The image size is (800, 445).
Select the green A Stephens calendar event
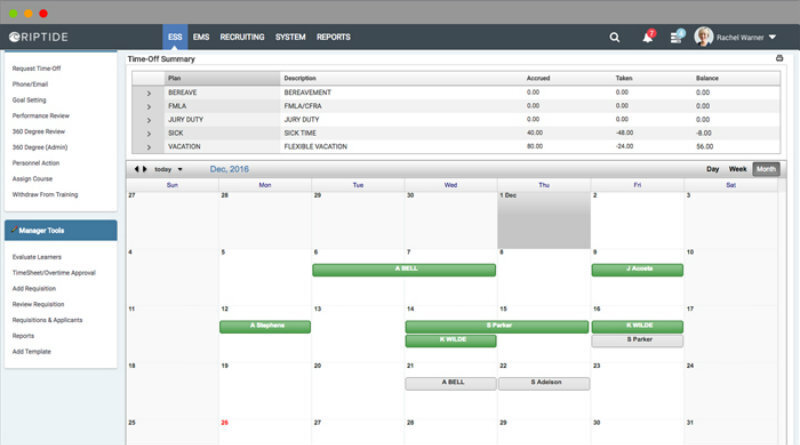[265, 326]
